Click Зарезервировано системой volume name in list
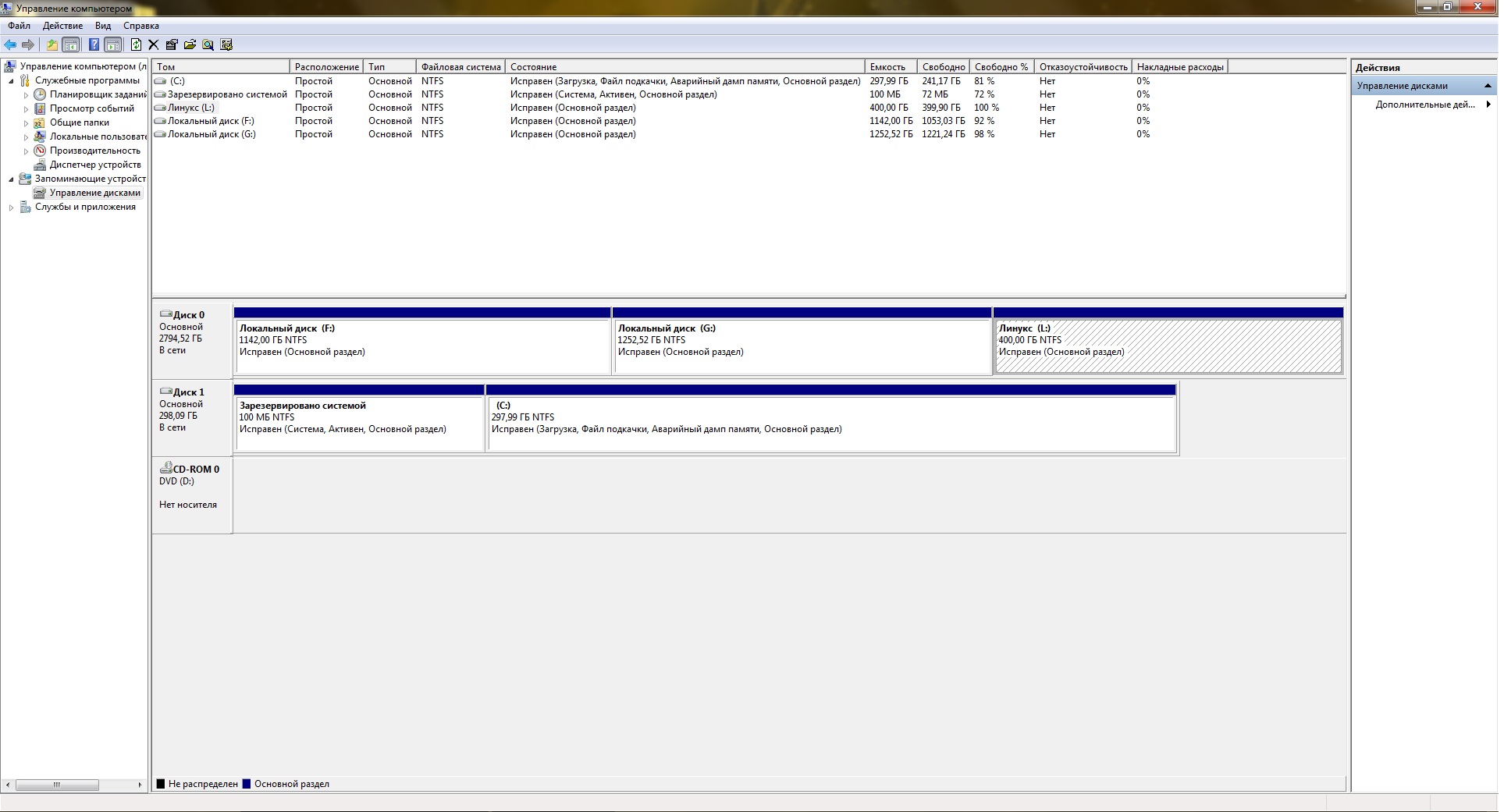The height and width of the screenshot is (812, 1504). tap(227, 94)
